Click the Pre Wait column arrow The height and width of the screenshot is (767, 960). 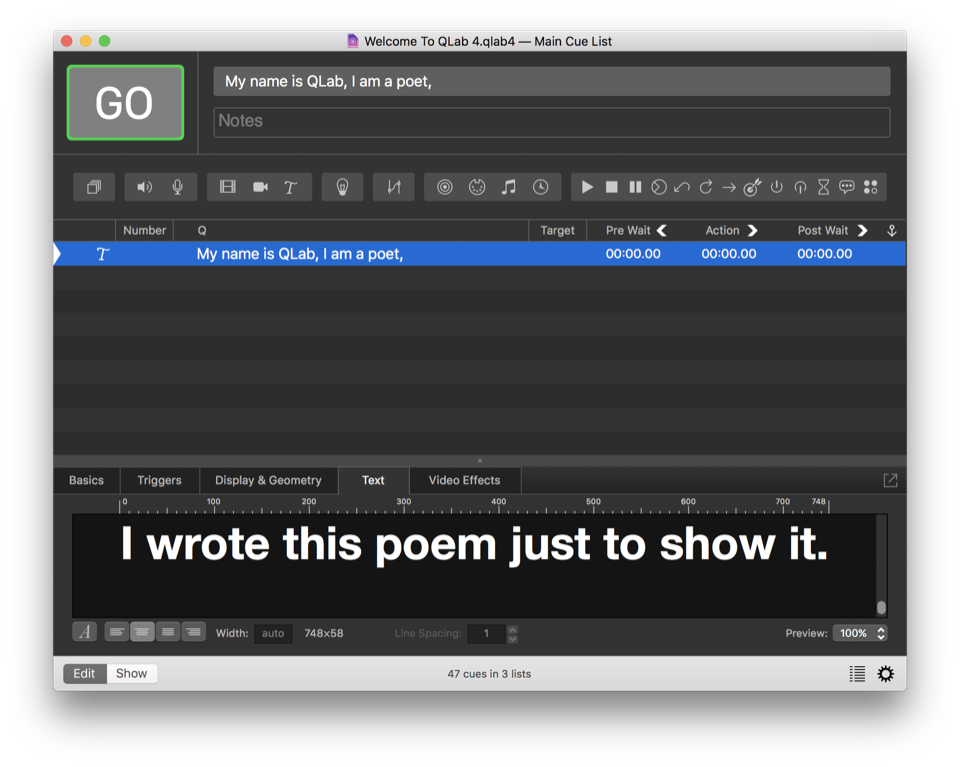pyautogui.click(x=661, y=230)
